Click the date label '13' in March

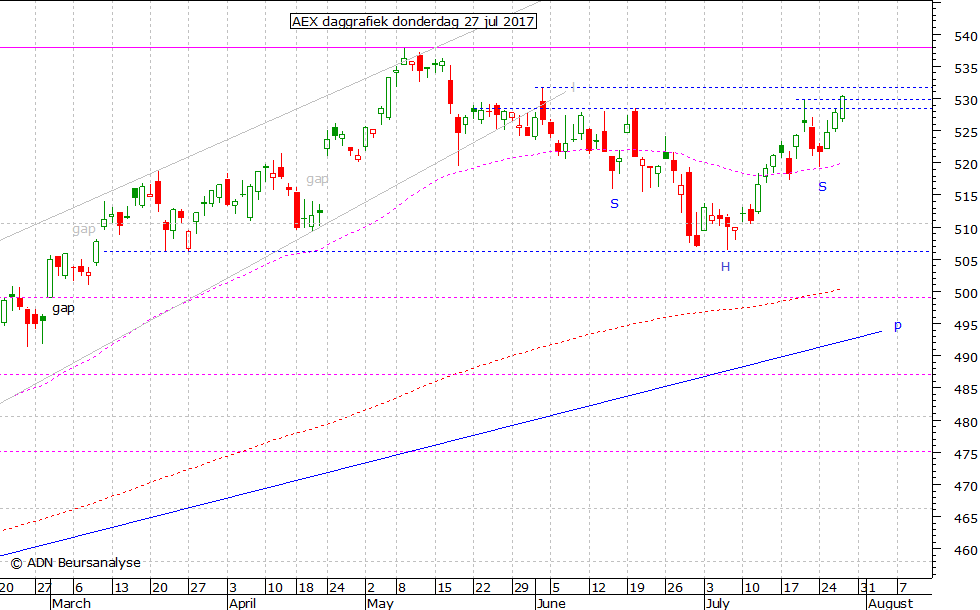[121, 588]
